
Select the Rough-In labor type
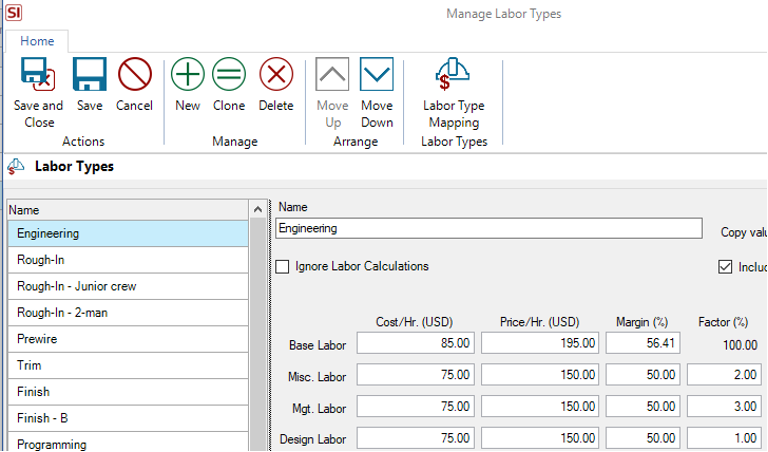(x=128, y=260)
